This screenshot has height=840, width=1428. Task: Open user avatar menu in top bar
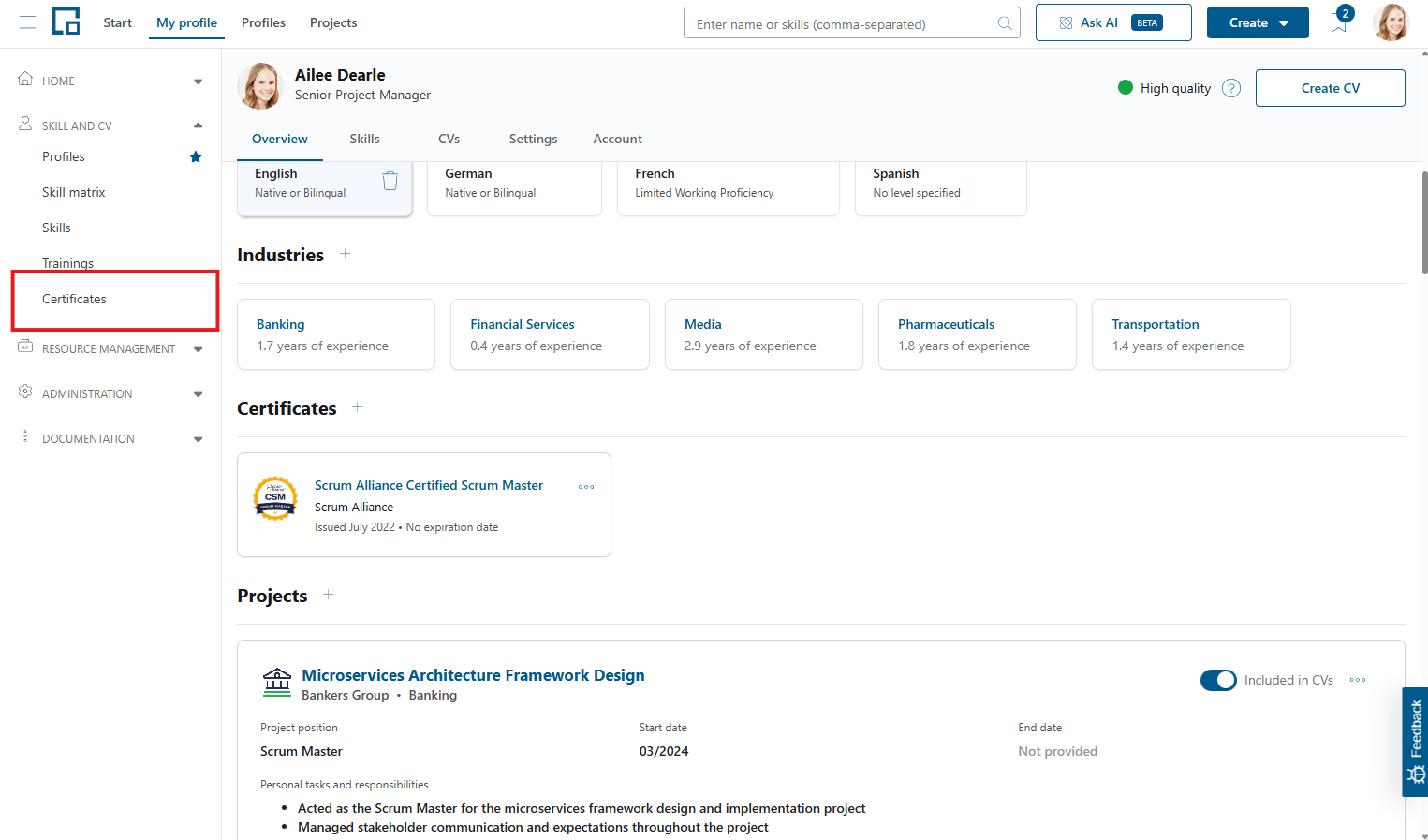pyautogui.click(x=1391, y=22)
